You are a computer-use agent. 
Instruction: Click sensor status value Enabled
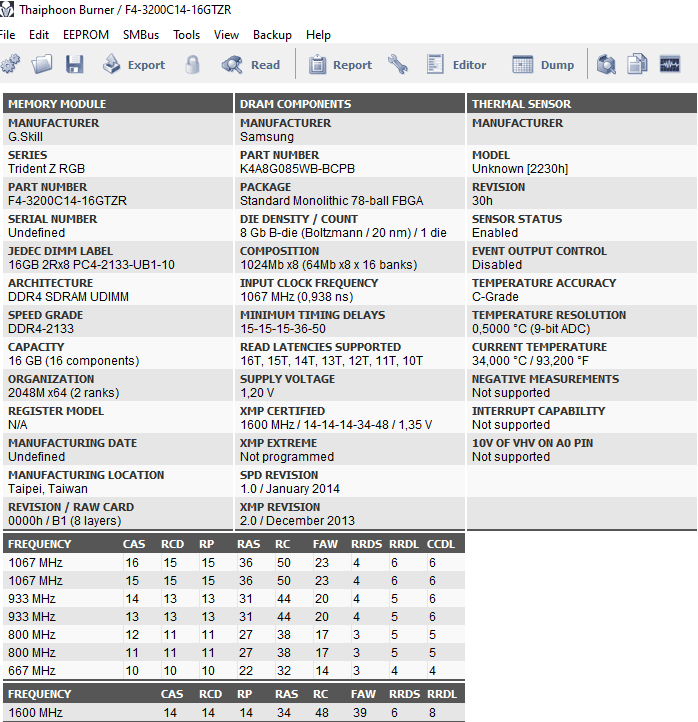495,233
